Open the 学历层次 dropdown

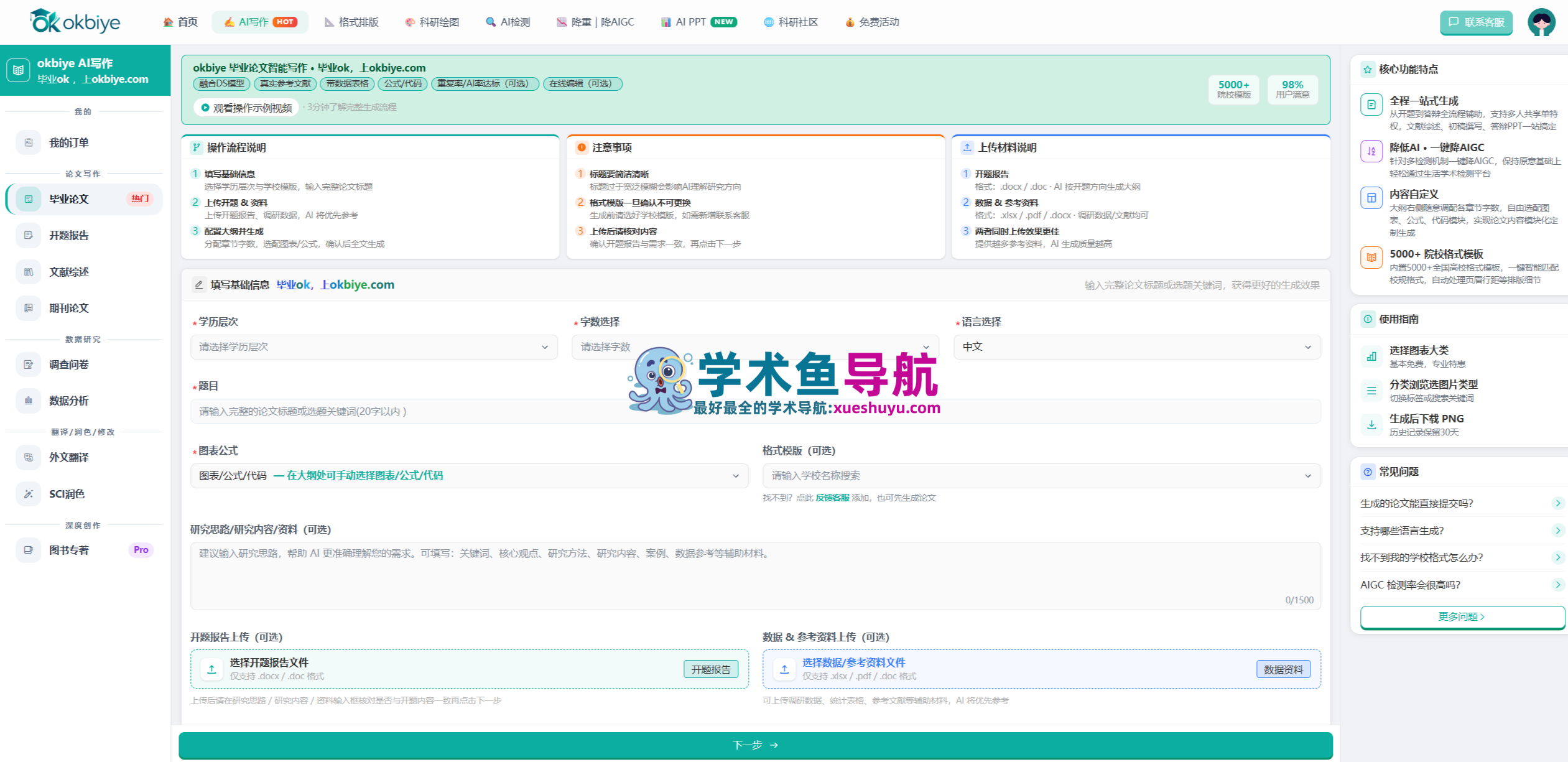(374, 347)
